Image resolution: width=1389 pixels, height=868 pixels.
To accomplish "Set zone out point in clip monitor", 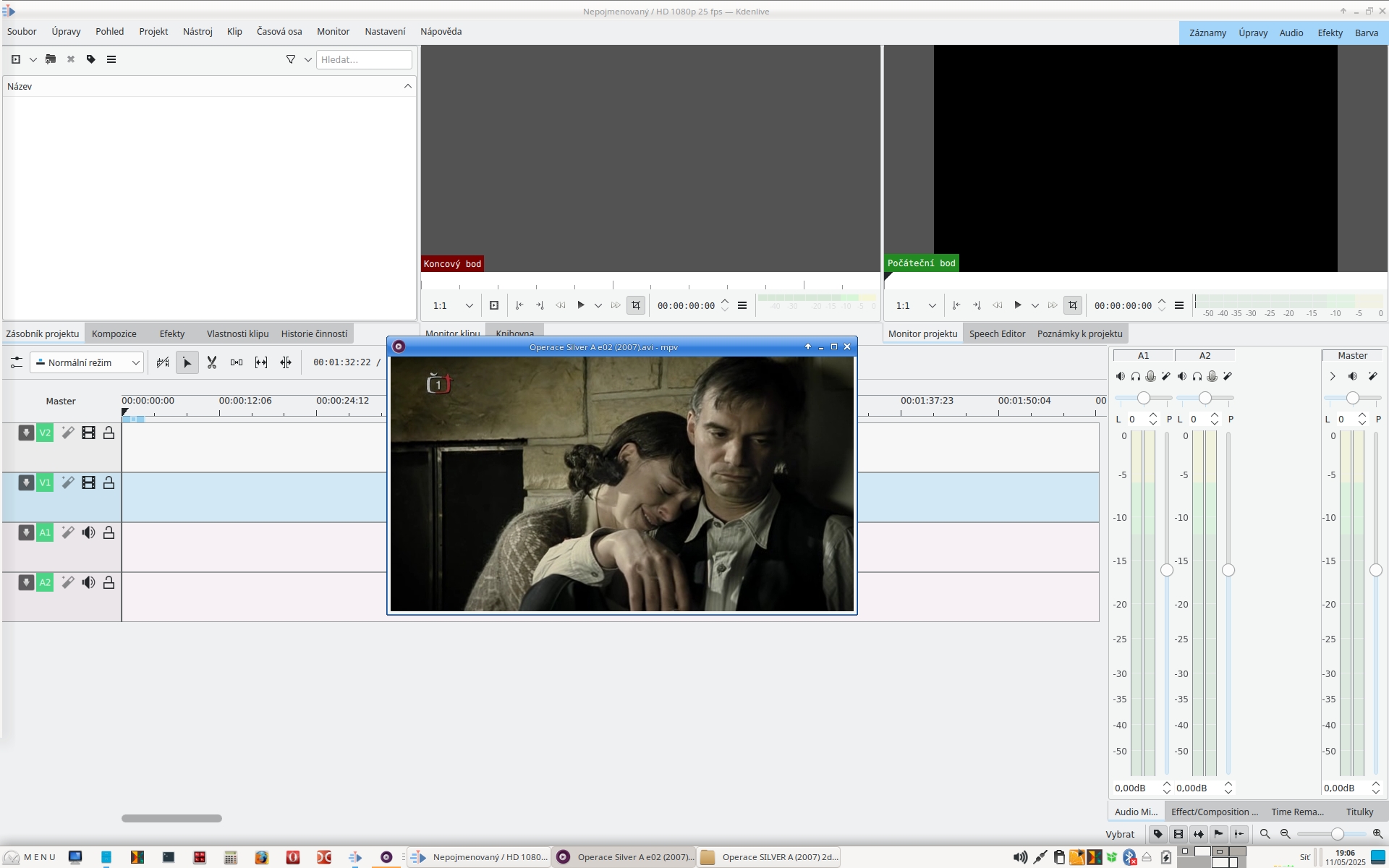I will [x=540, y=305].
